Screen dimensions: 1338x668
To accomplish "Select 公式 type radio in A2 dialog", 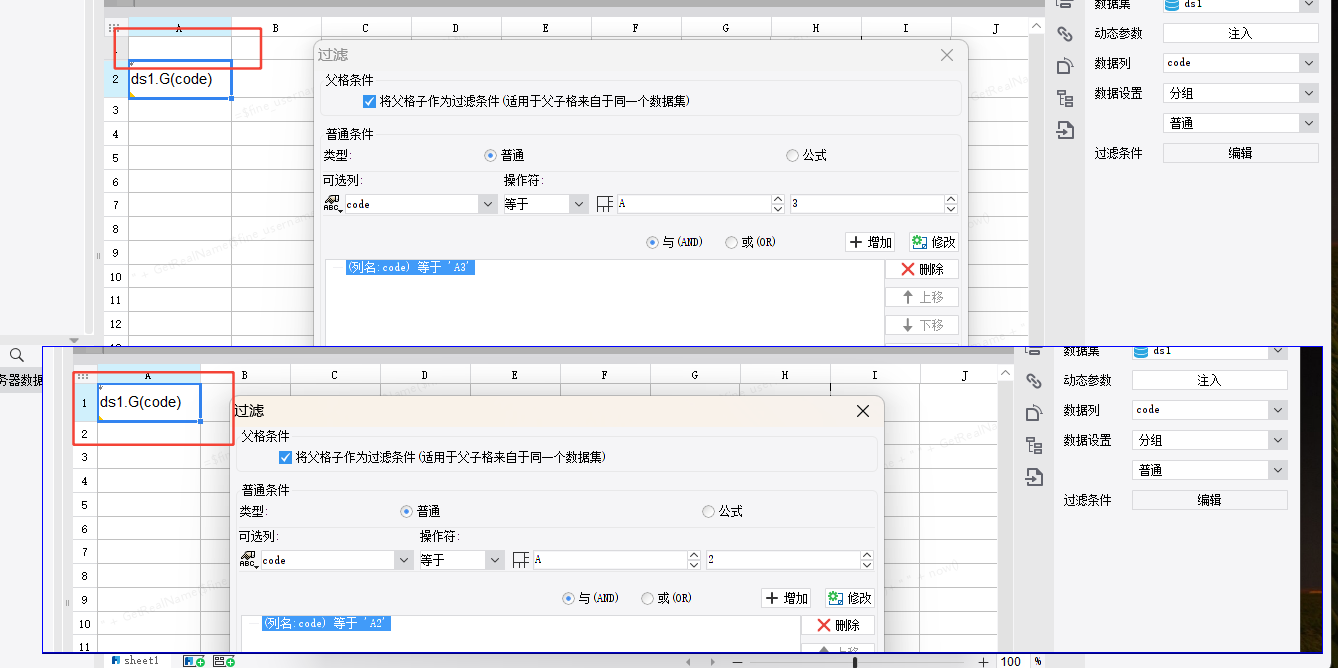I will coord(708,511).
